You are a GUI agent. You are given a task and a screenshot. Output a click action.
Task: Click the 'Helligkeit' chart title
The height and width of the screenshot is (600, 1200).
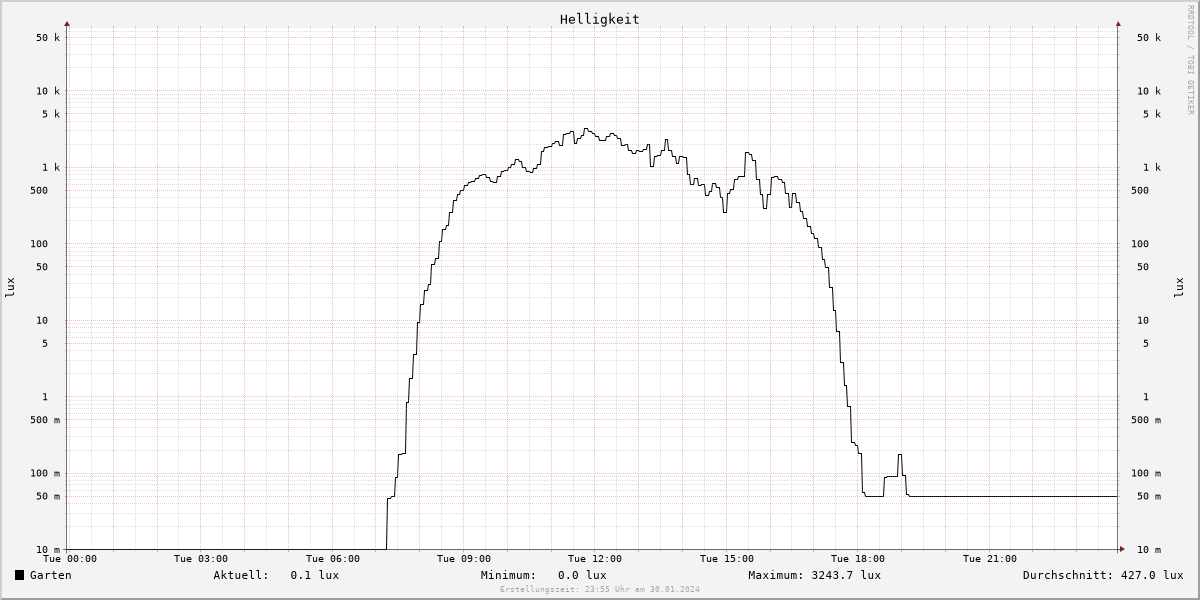(600, 19)
